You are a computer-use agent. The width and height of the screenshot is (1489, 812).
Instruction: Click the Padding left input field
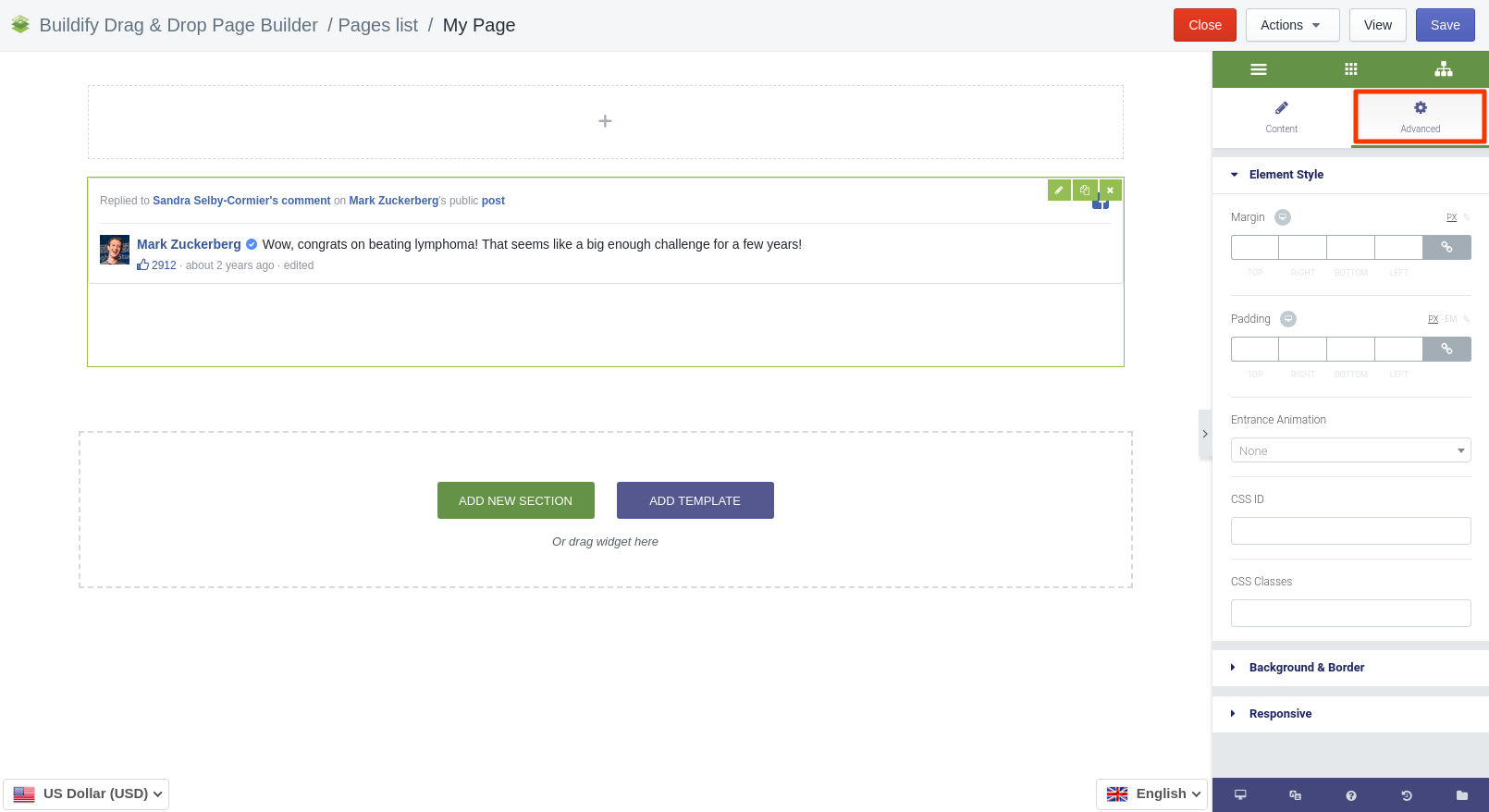coord(1399,349)
